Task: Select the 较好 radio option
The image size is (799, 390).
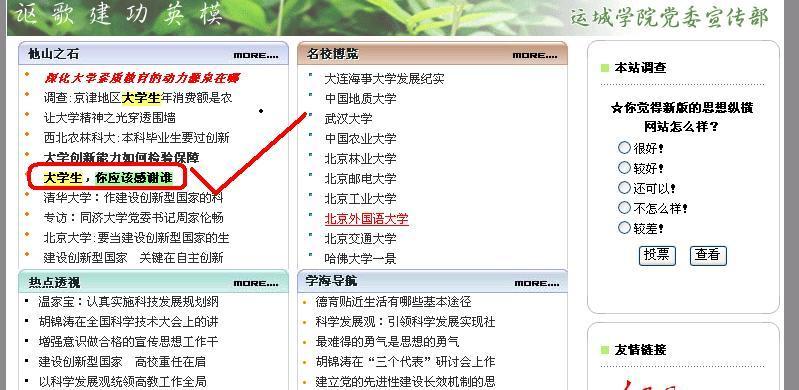Action: click(624, 168)
